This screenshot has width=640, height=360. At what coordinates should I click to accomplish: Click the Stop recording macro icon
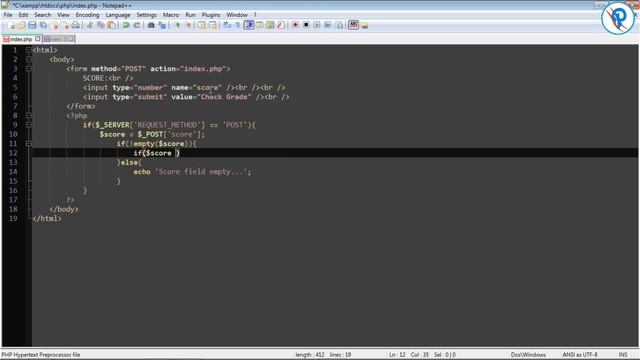pyautogui.click(x=306, y=25)
